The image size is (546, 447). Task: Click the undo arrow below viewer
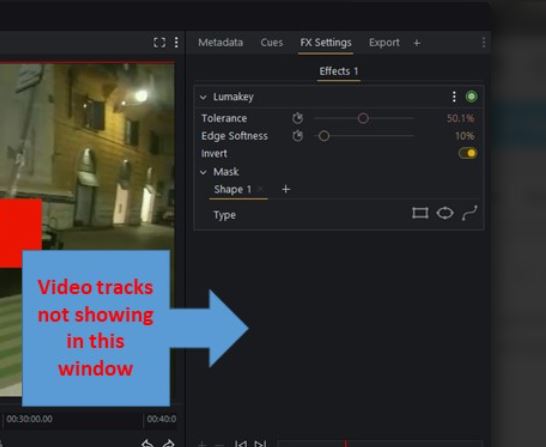147,443
